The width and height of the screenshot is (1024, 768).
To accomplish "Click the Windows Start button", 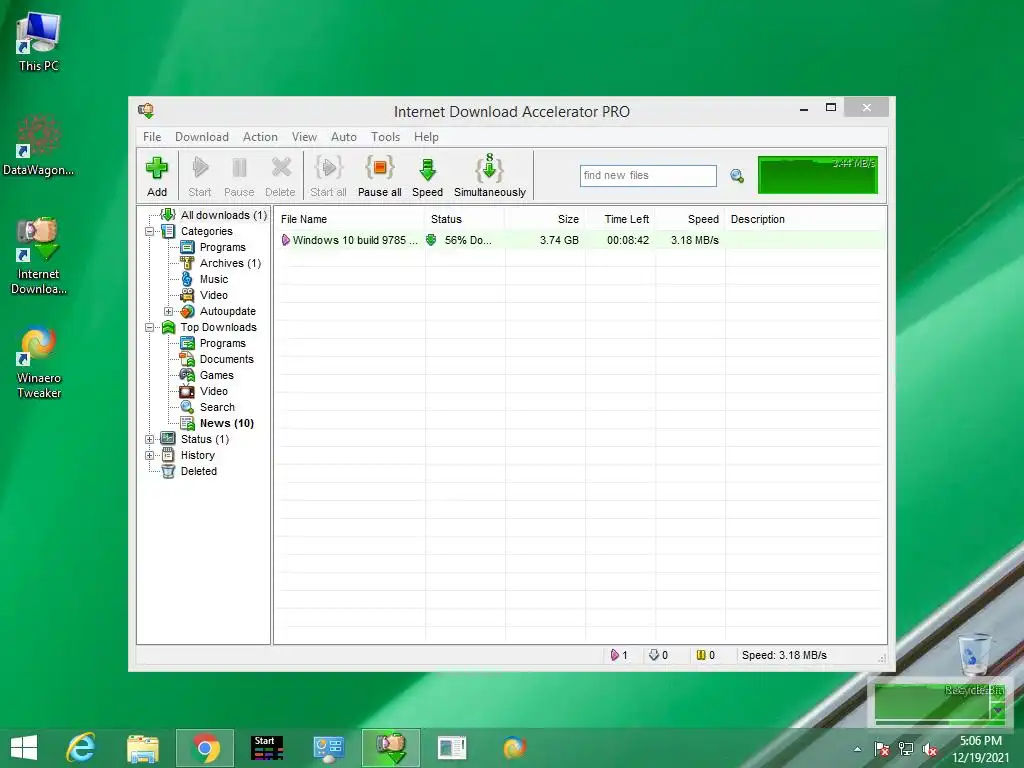I will pos(24,748).
